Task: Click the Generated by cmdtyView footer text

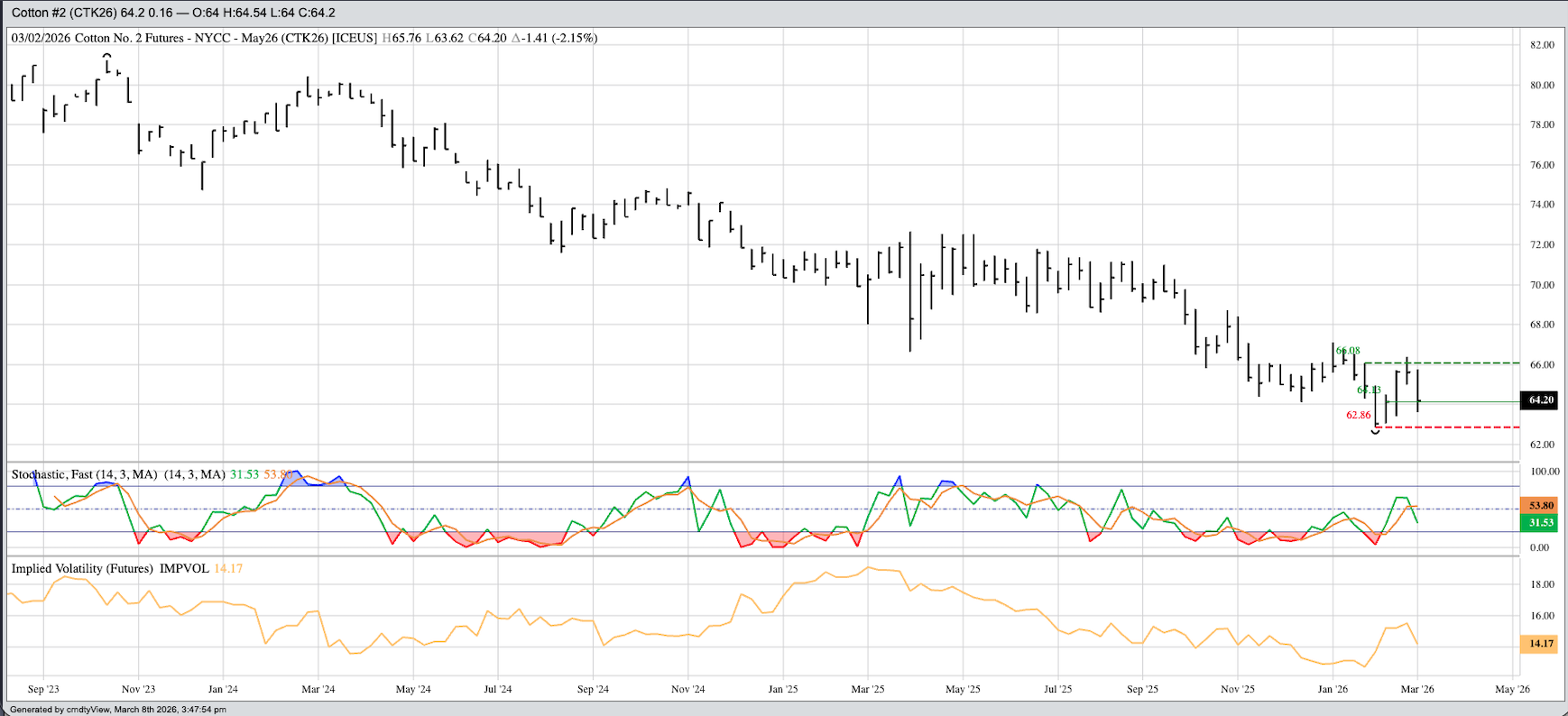Action: 118,710
